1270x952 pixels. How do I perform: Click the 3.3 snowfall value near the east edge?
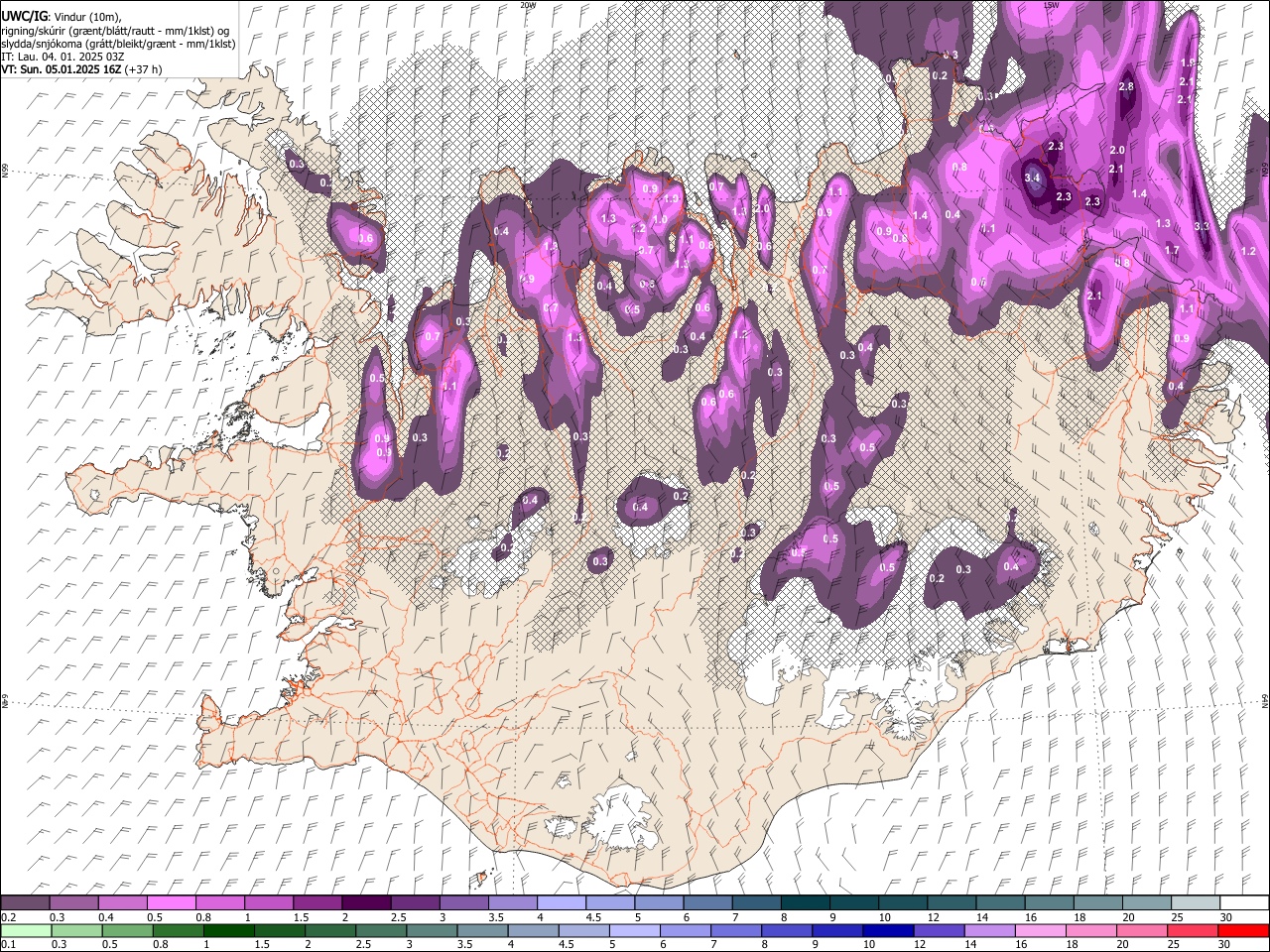tap(1203, 226)
